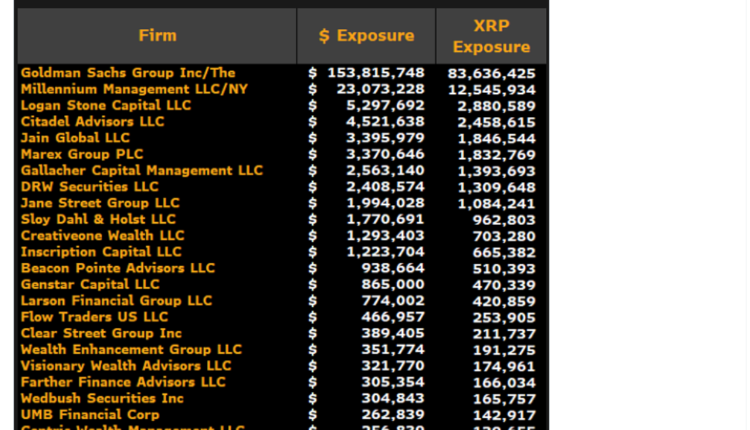Click the Jain Global LLC entry
Image resolution: width=750 pixels, height=430 pixels.
(75, 138)
